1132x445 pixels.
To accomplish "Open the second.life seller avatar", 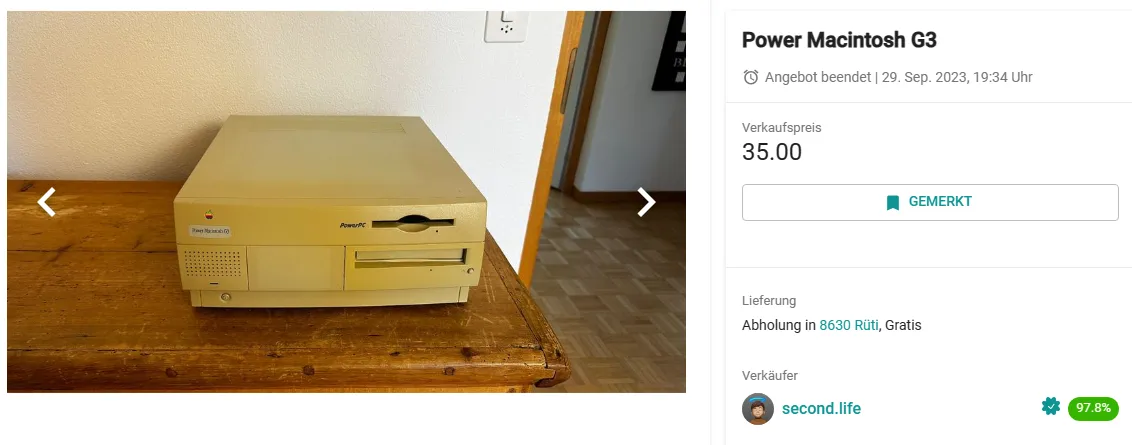I will pyautogui.click(x=757, y=409).
